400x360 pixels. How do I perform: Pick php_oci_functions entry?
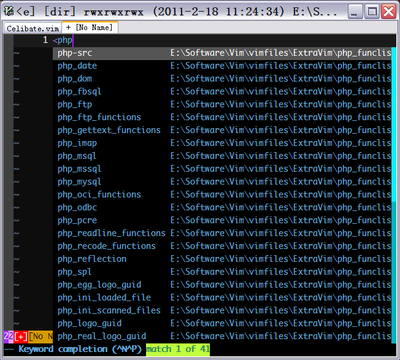coord(222,195)
